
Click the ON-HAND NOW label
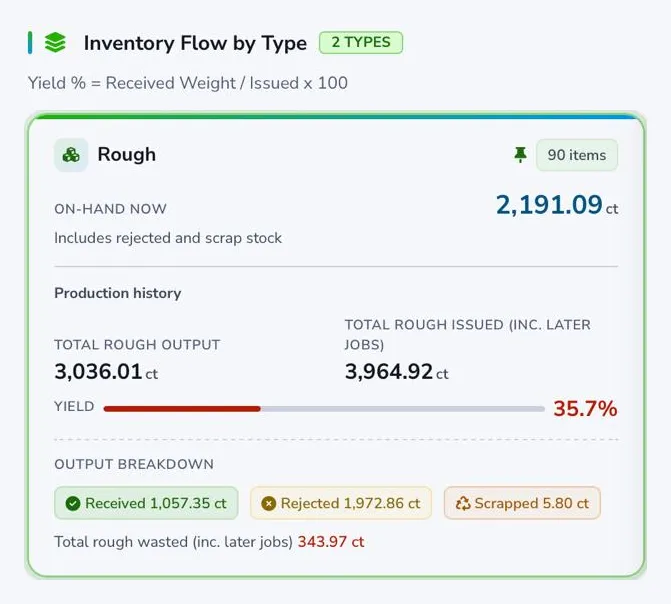[x=110, y=209]
